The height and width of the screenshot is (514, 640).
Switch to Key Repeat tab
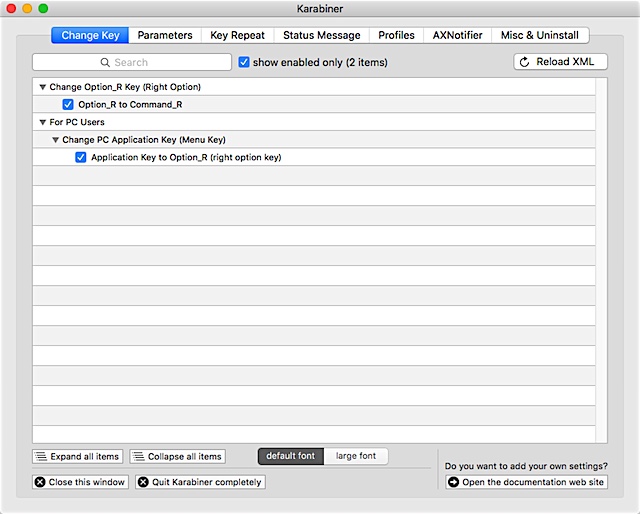tap(238, 35)
